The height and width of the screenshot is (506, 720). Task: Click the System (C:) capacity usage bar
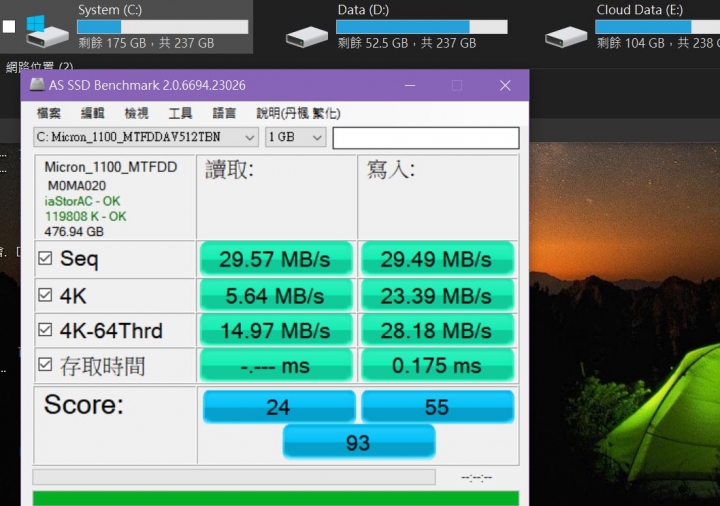pos(163,27)
